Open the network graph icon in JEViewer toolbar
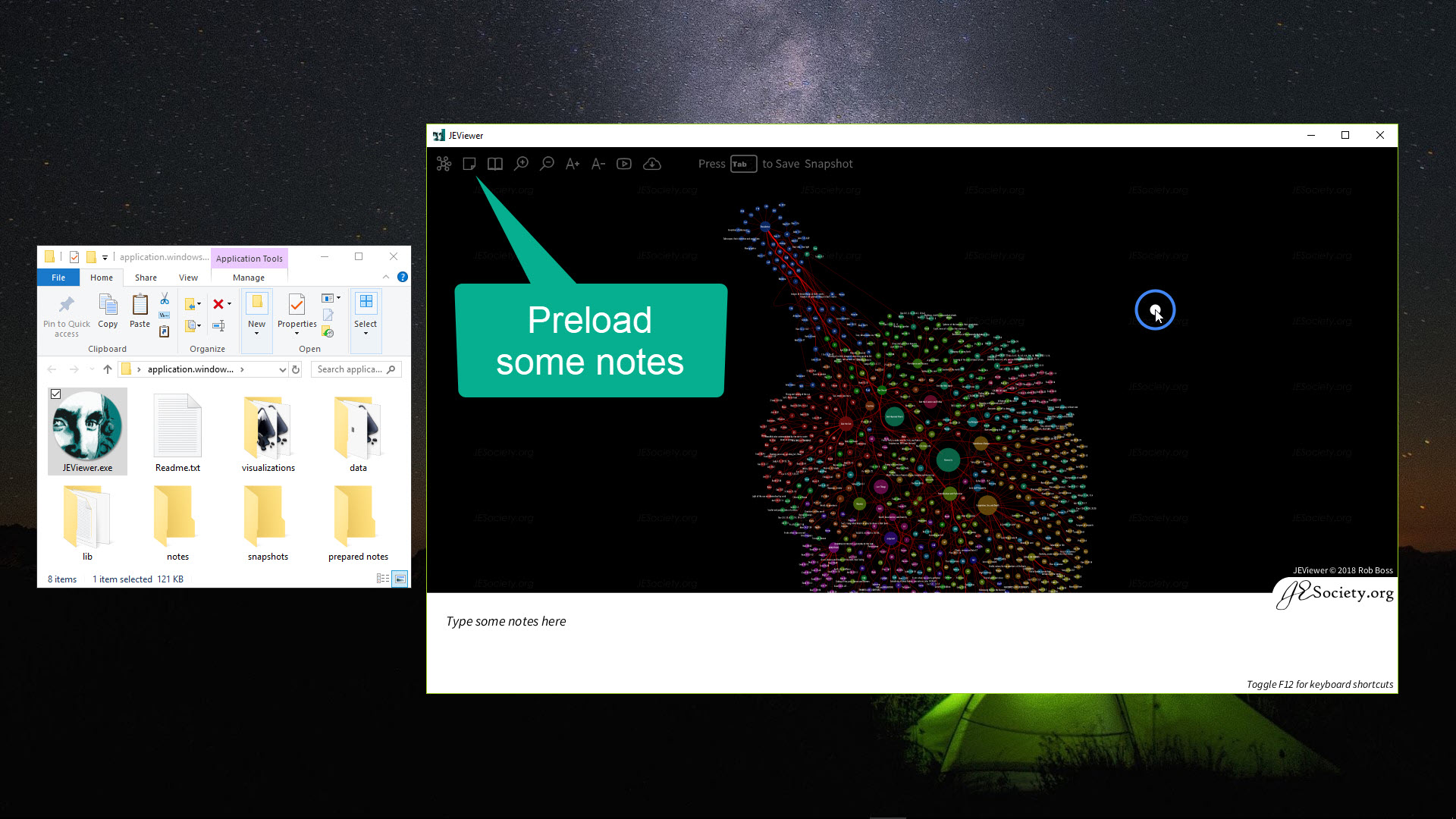 [x=444, y=164]
